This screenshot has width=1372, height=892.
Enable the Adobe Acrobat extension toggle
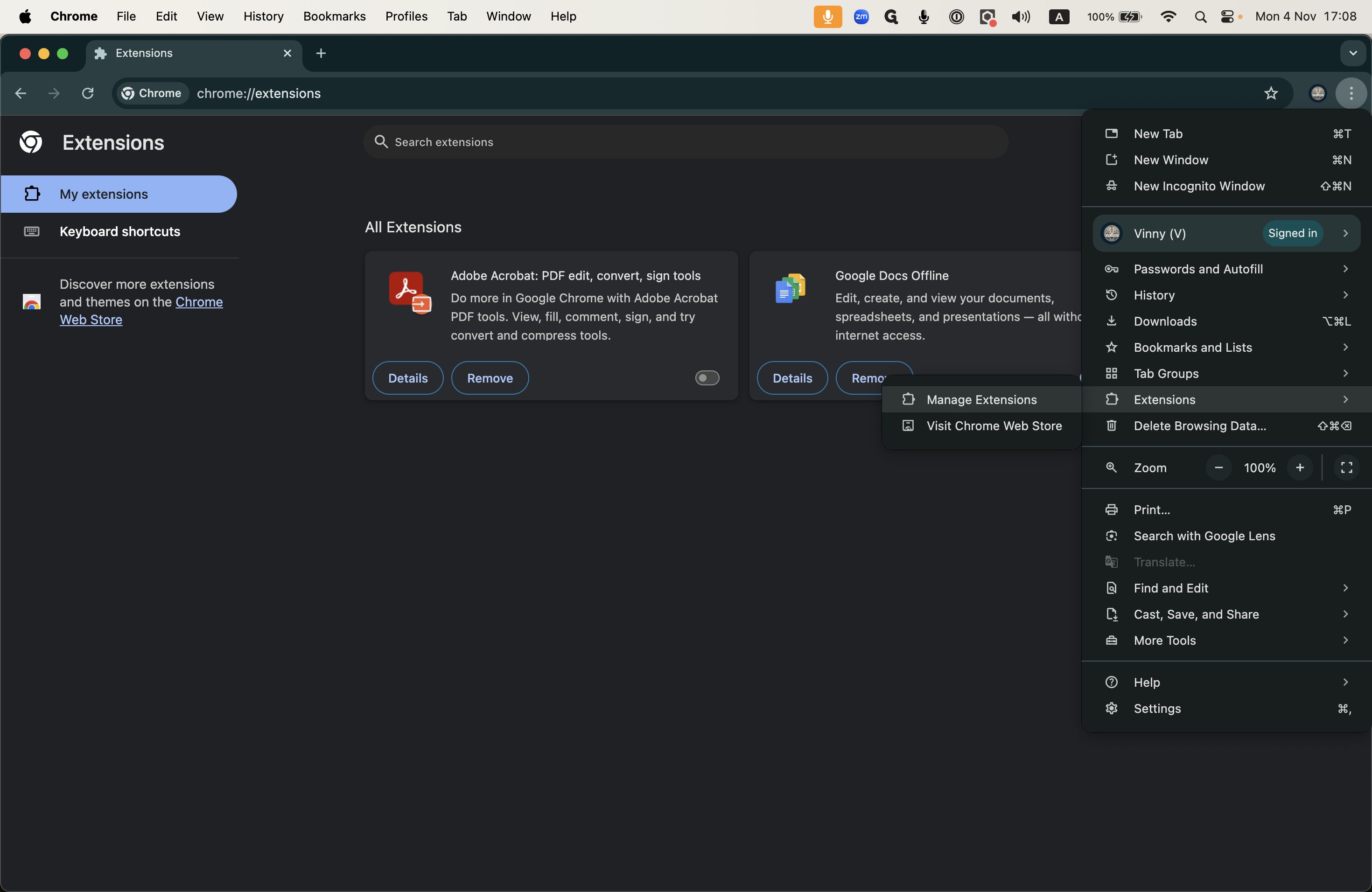coord(707,378)
